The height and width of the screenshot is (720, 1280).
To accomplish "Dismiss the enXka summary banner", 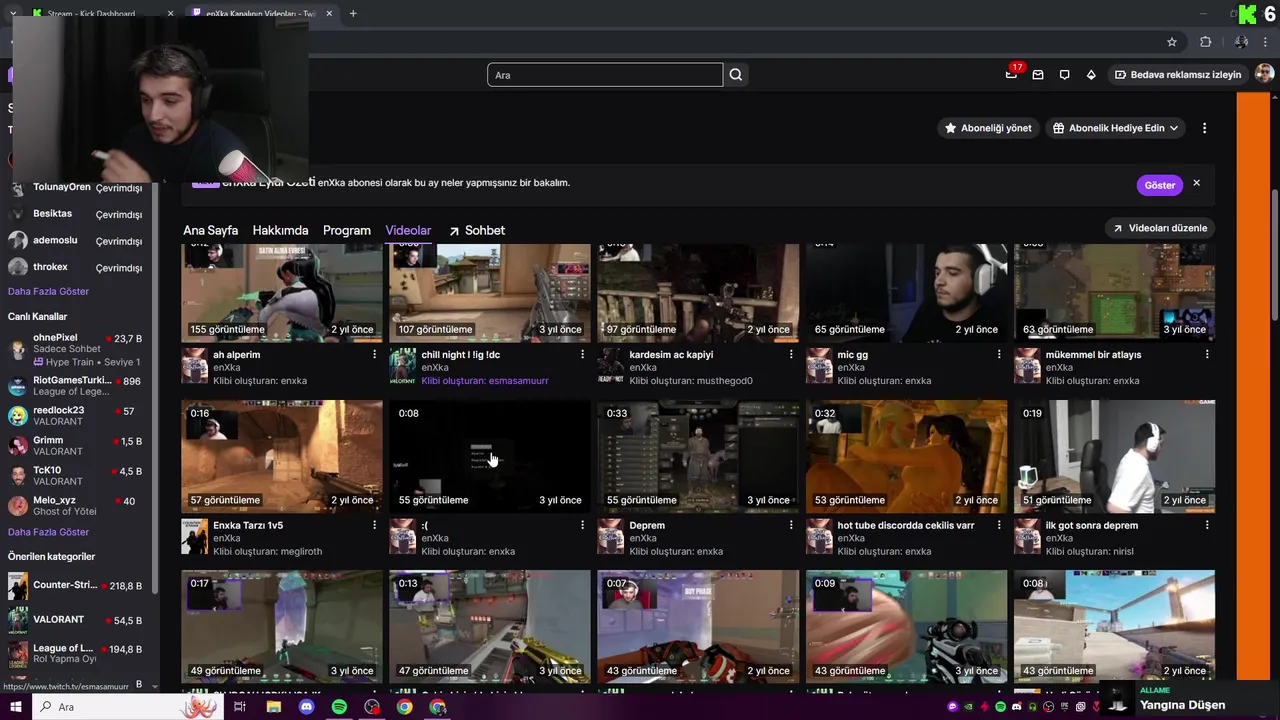I will [1196, 184].
